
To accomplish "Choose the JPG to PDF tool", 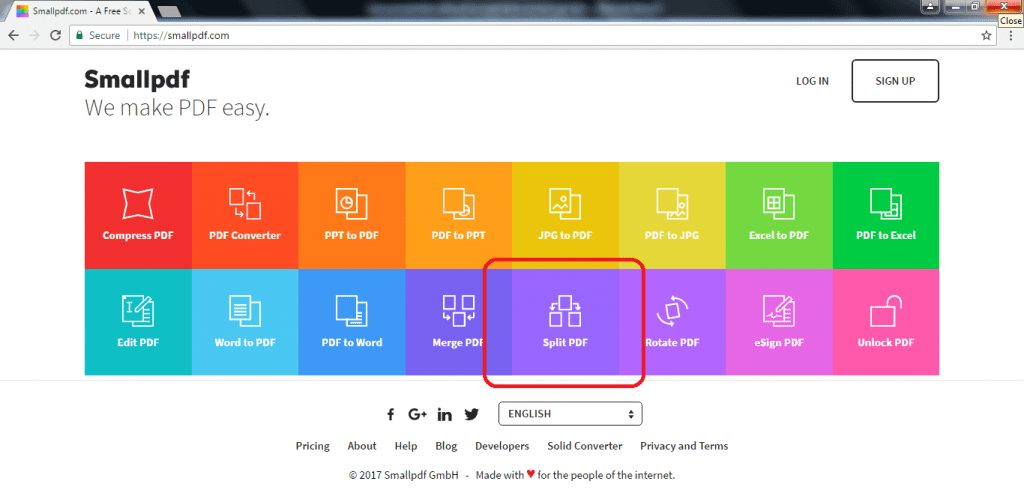I will (565, 215).
